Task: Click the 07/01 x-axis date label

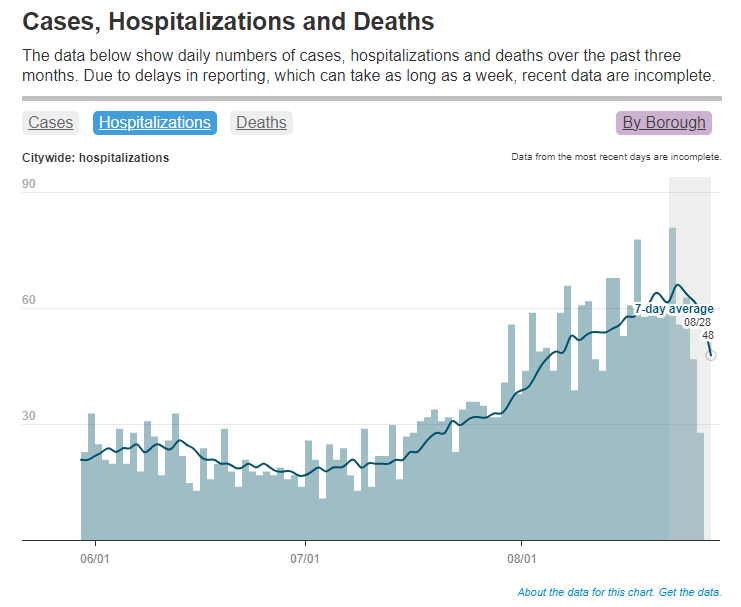Action: click(x=305, y=556)
